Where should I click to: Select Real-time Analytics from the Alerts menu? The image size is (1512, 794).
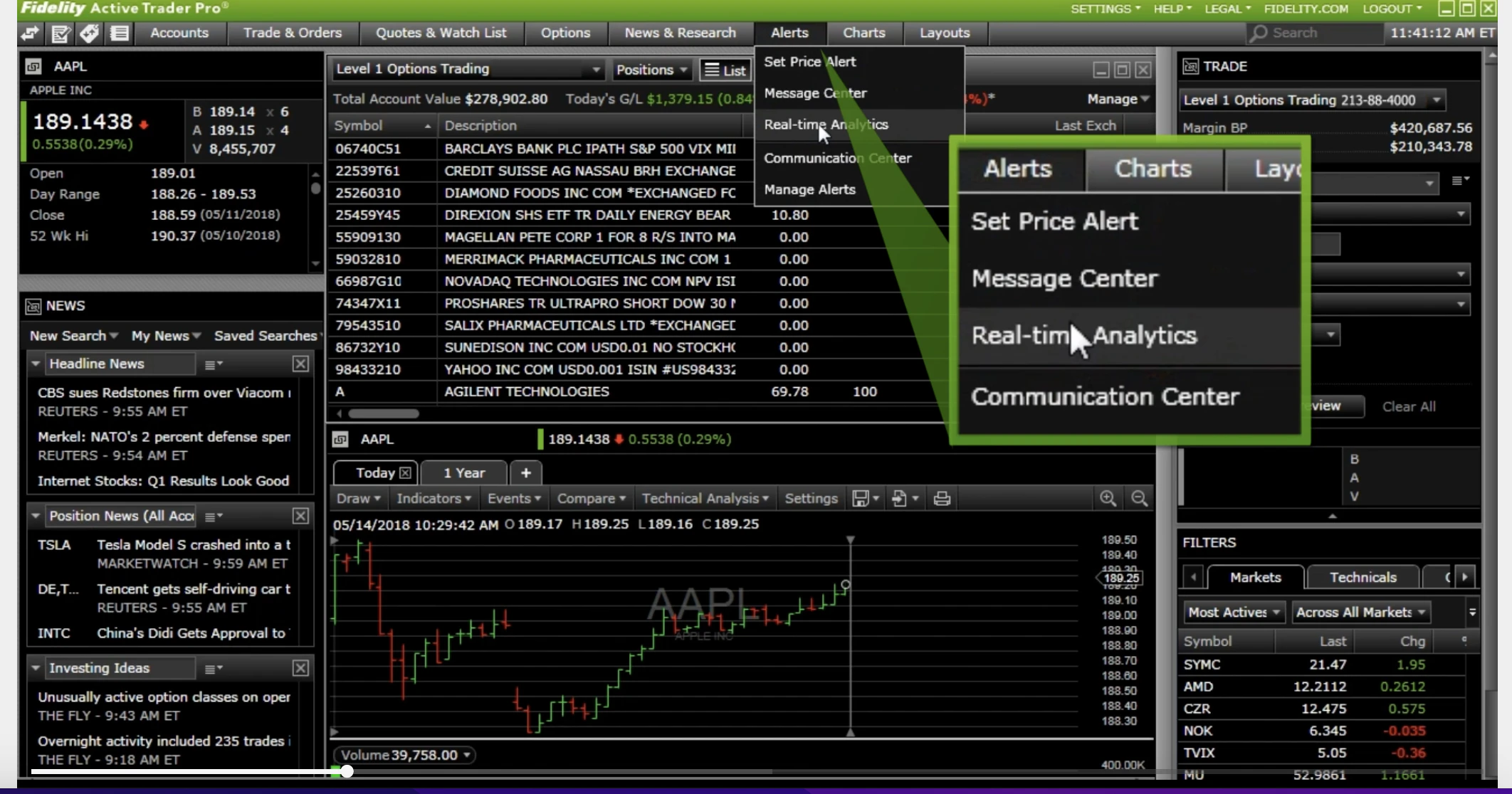coord(826,125)
